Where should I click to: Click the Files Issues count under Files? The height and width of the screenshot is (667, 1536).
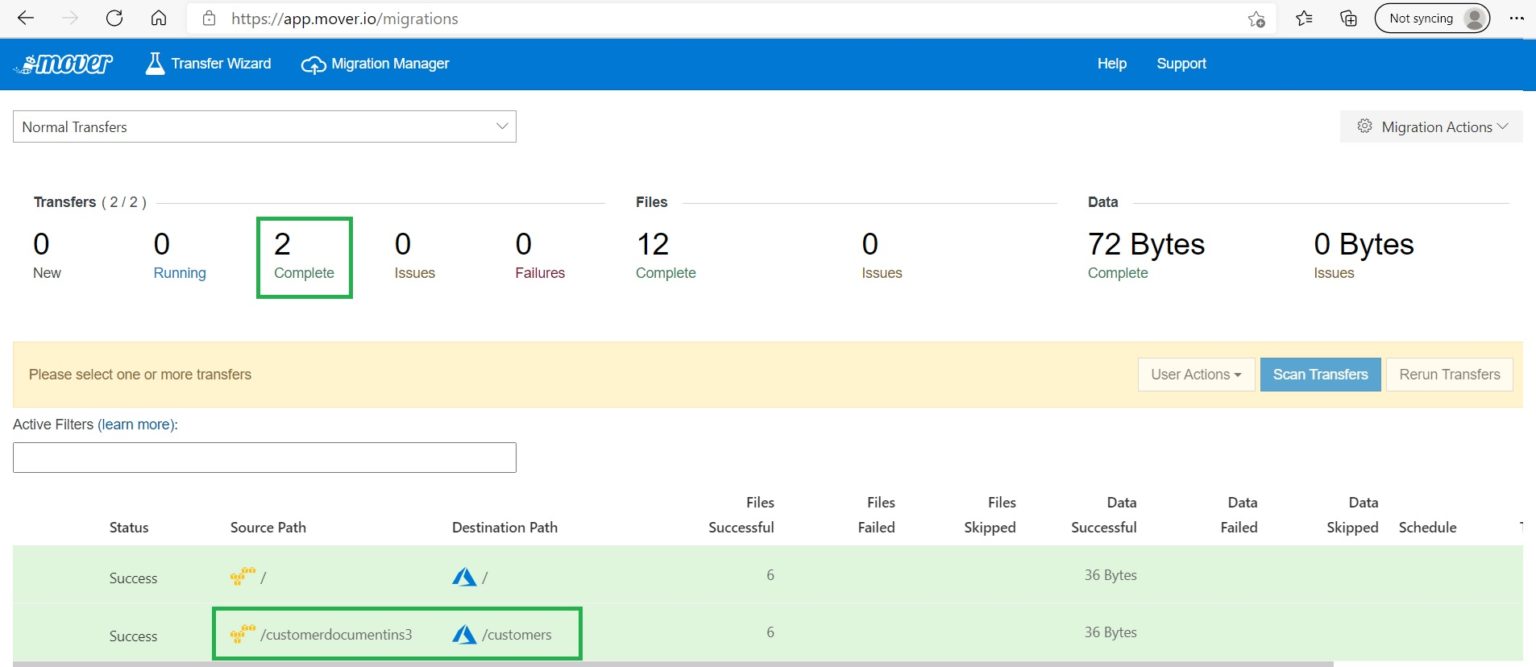882,256
